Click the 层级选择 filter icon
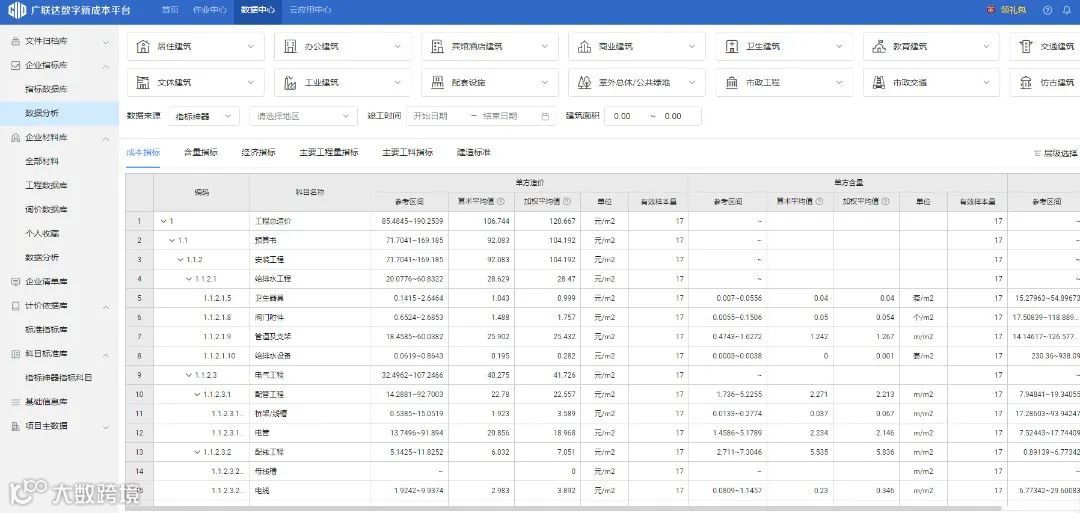Screen dimensions: 1080x513 pyautogui.click(x=1037, y=154)
